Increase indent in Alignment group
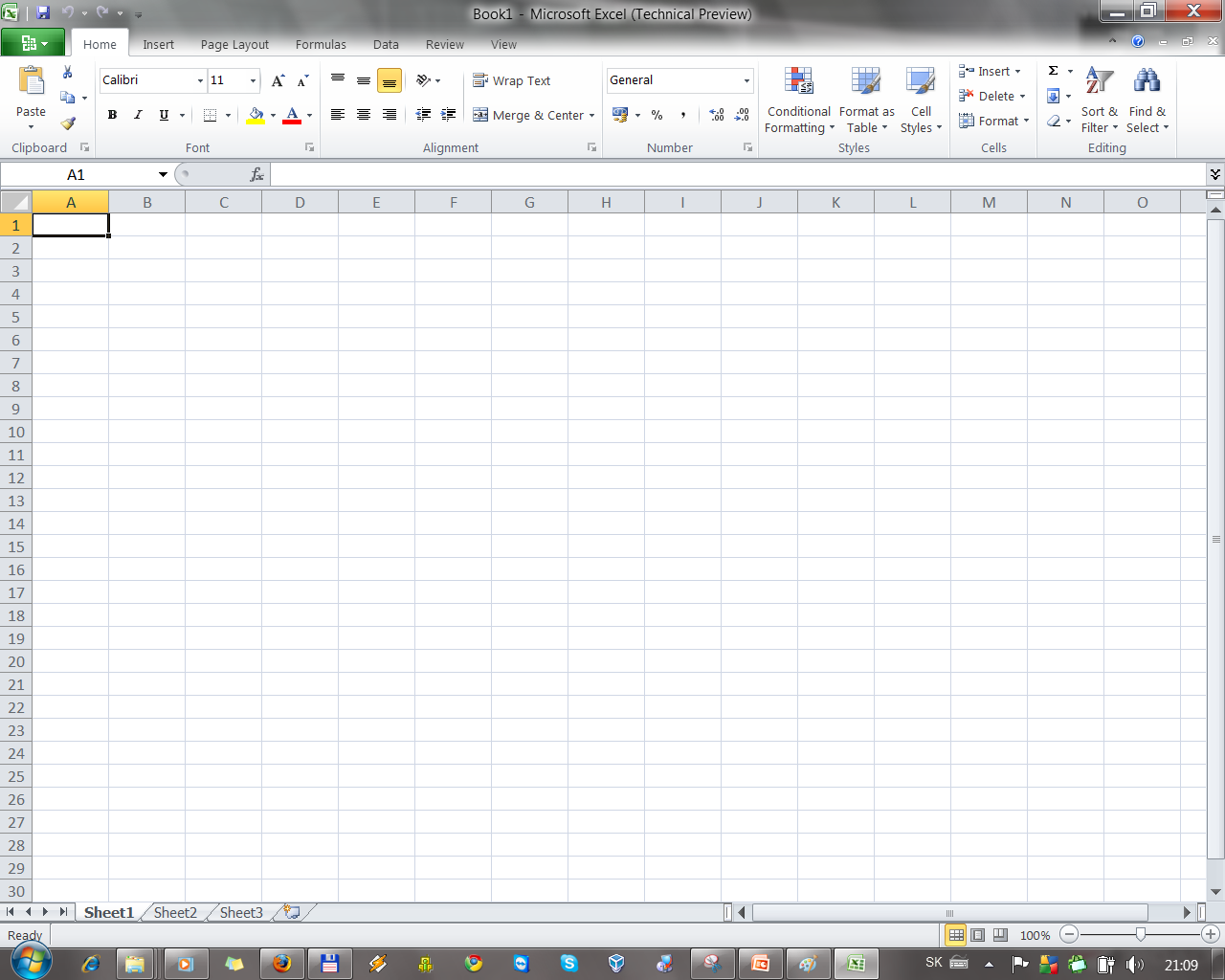The image size is (1225, 980). (x=448, y=115)
